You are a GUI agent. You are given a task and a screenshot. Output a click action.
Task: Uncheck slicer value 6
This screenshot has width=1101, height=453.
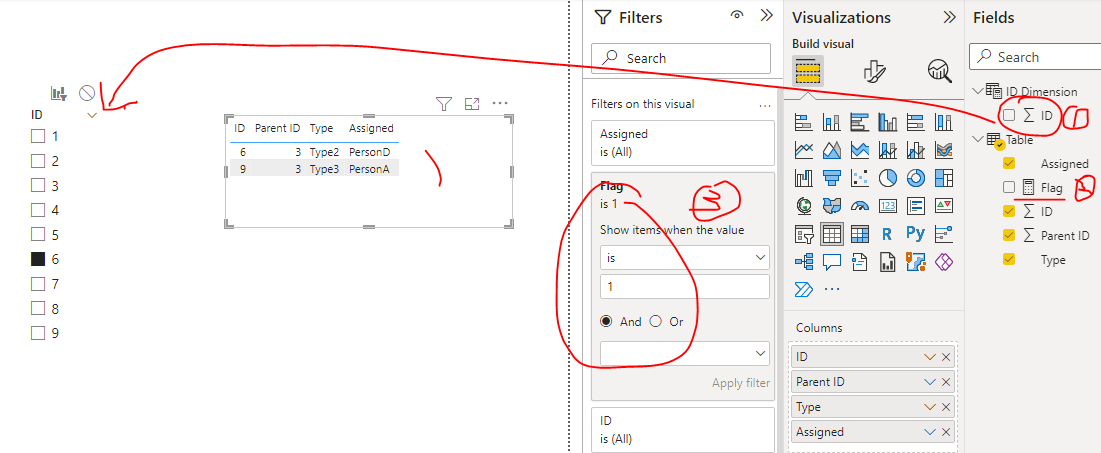click(38, 259)
